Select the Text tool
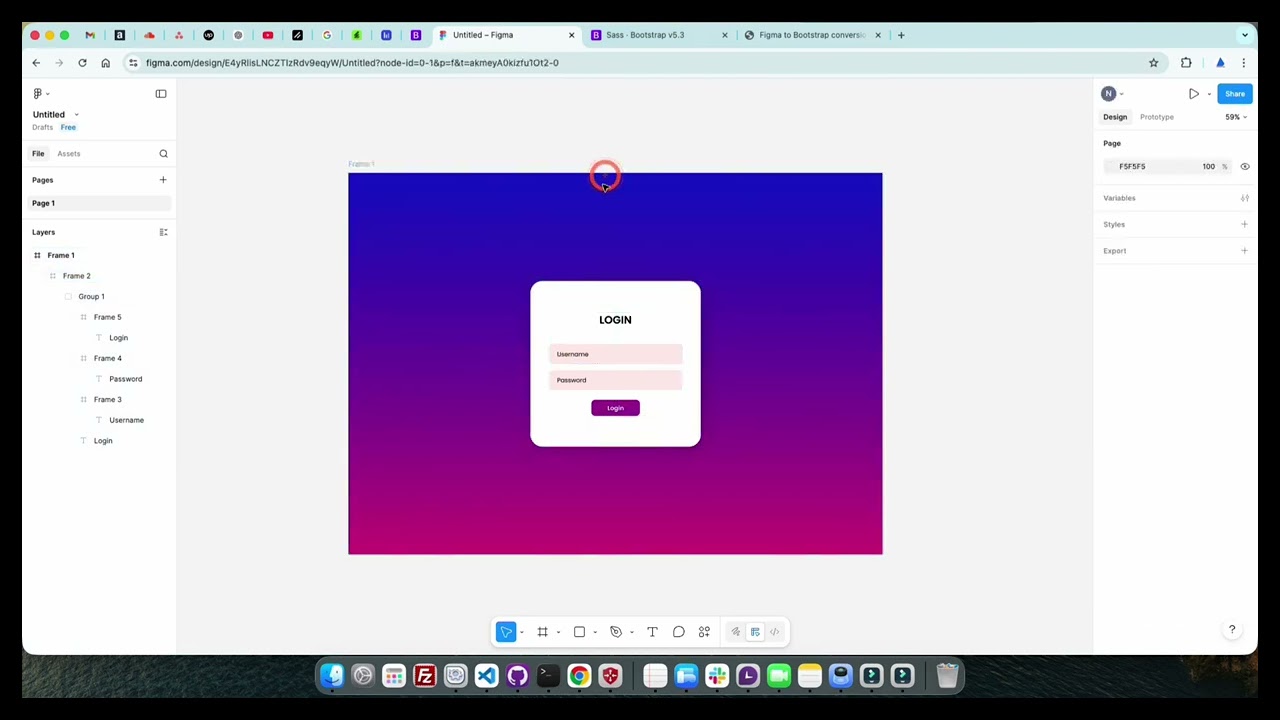Viewport: 1280px width, 720px height. 652,632
